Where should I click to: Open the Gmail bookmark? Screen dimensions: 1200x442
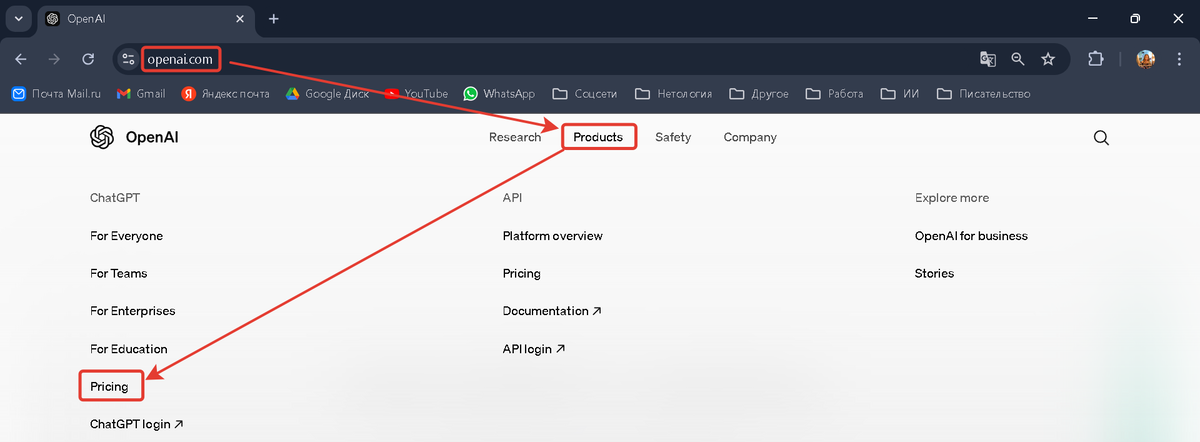[x=141, y=94]
